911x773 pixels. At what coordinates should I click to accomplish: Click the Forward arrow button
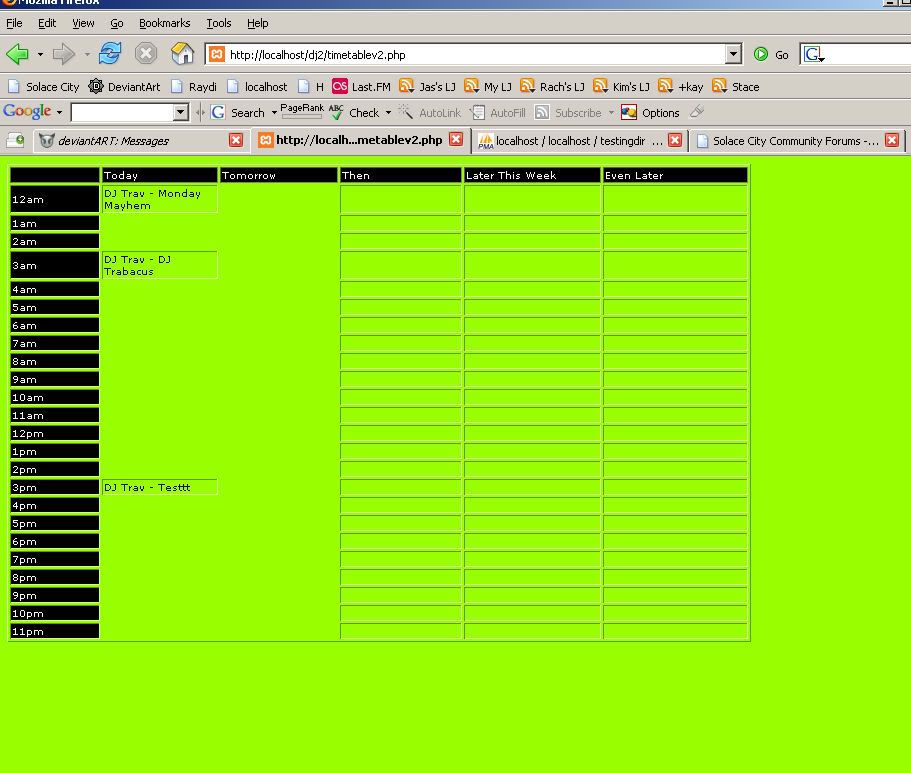coord(63,54)
